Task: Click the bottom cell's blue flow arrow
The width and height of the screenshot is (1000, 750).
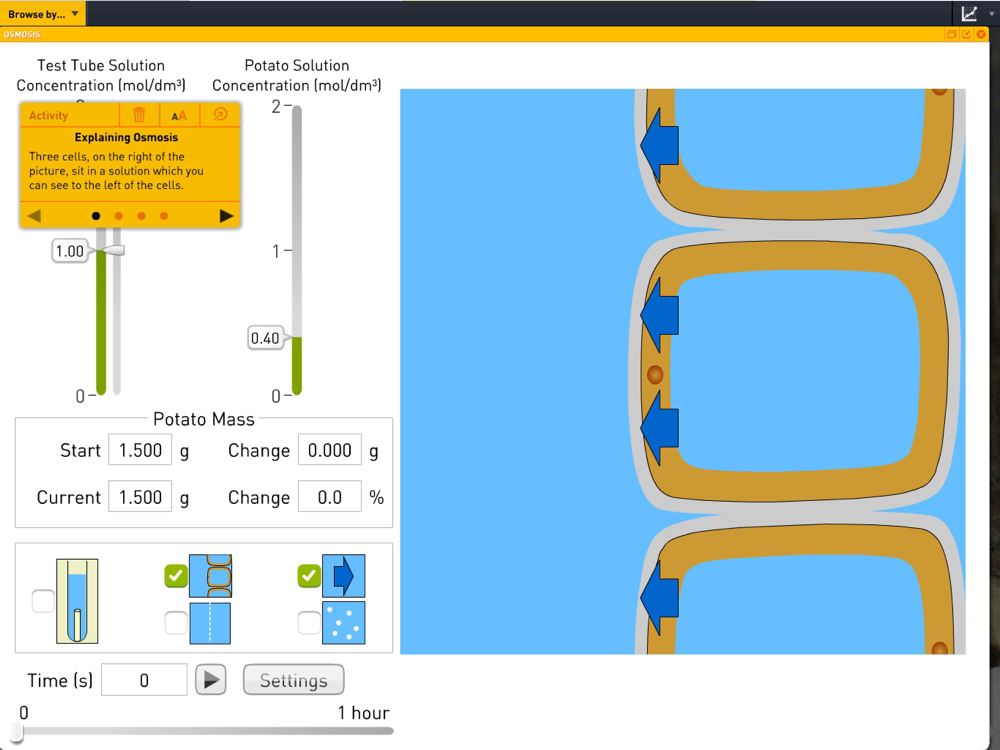Action: click(x=659, y=598)
